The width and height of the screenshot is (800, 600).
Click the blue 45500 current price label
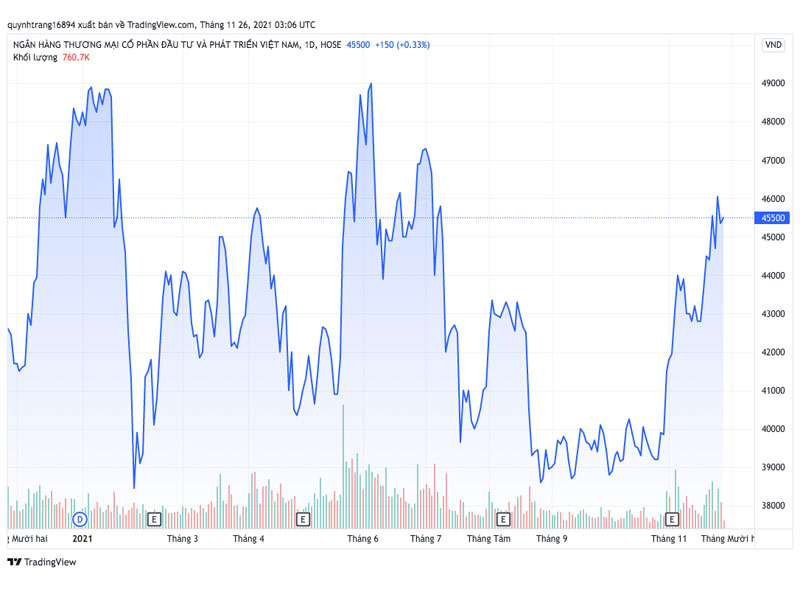tap(772, 218)
